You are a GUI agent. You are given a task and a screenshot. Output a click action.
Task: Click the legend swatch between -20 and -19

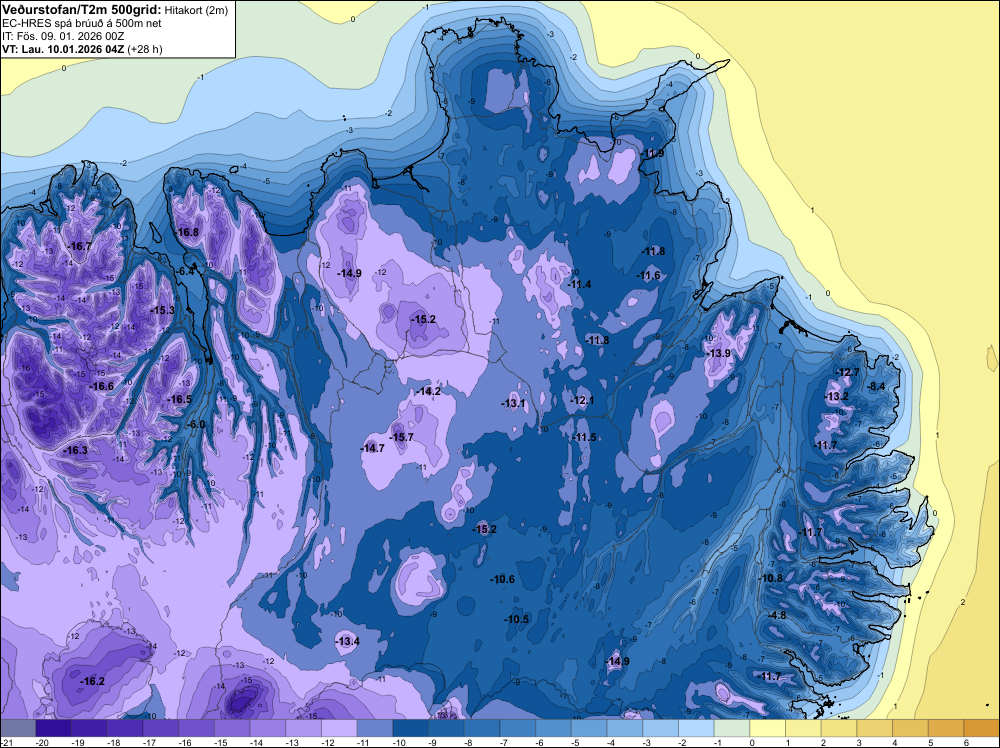click(x=54, y=728)
